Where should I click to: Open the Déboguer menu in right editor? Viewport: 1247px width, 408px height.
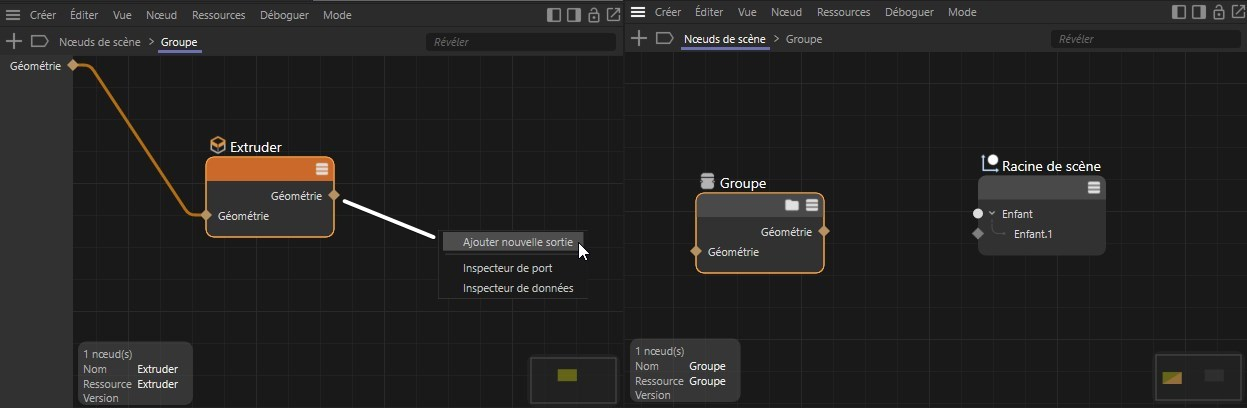[x=909, y=13]
